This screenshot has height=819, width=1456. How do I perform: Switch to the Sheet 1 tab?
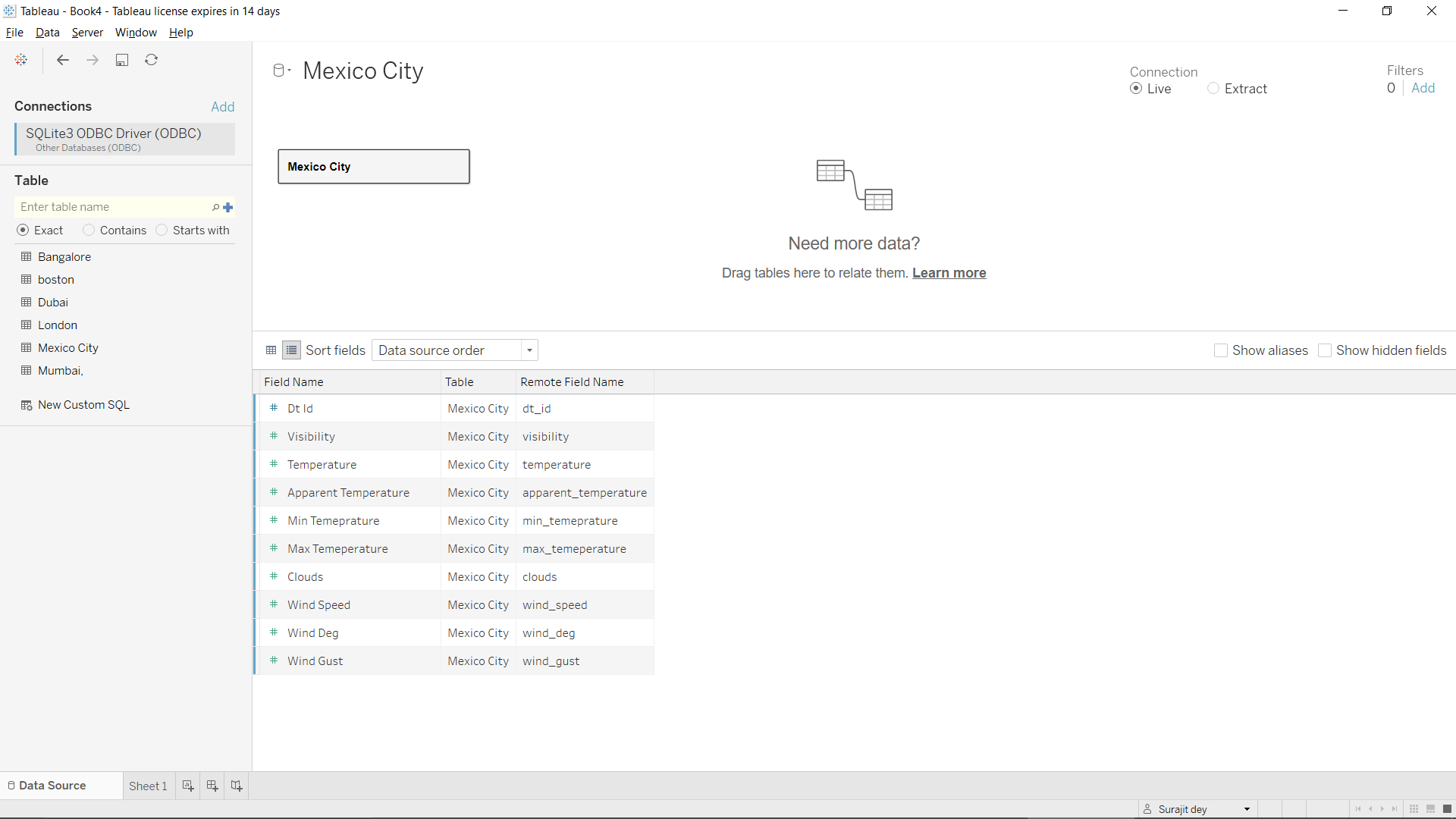click(148, 786)
